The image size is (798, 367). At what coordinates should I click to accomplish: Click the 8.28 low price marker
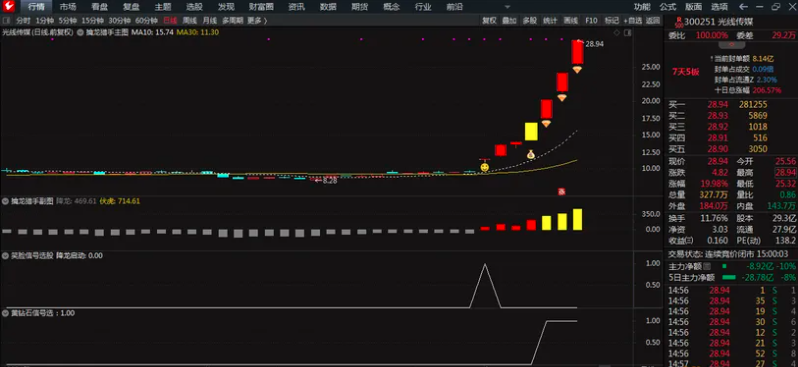[326, 180]
